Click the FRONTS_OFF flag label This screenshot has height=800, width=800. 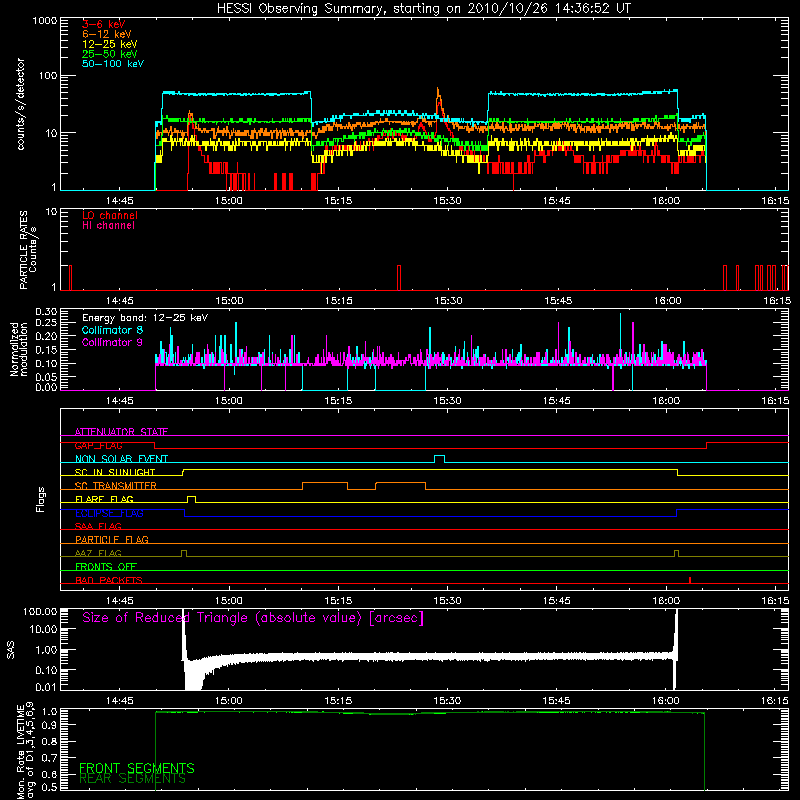(x=106, y=566)
